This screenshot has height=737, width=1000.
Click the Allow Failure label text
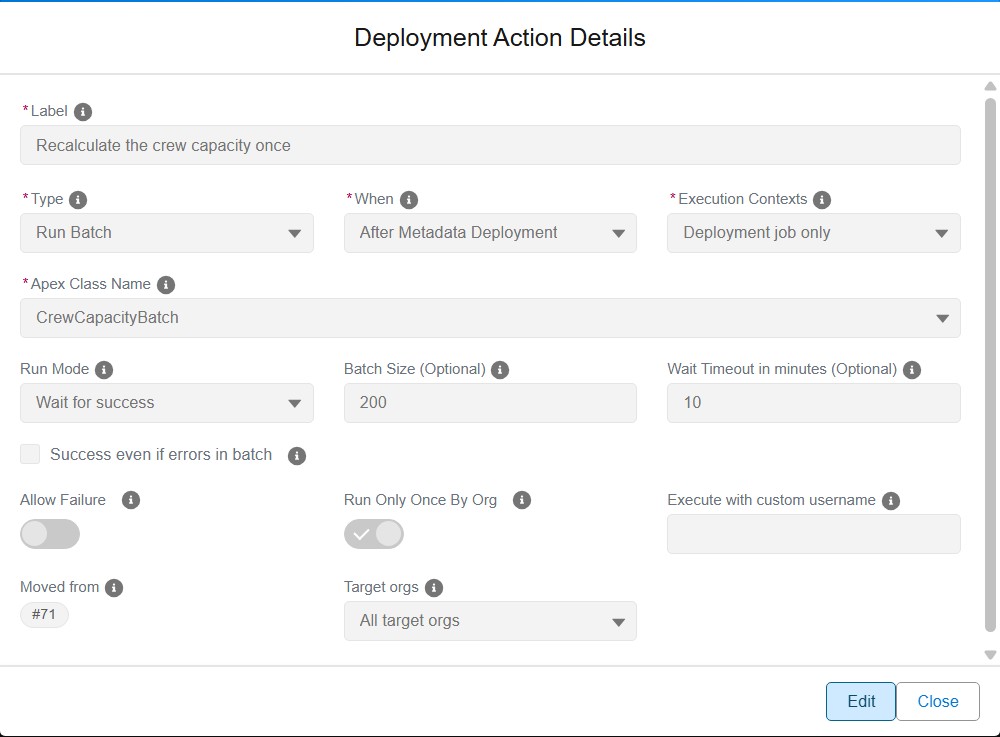pyautogui.click(x=63, y=500)
